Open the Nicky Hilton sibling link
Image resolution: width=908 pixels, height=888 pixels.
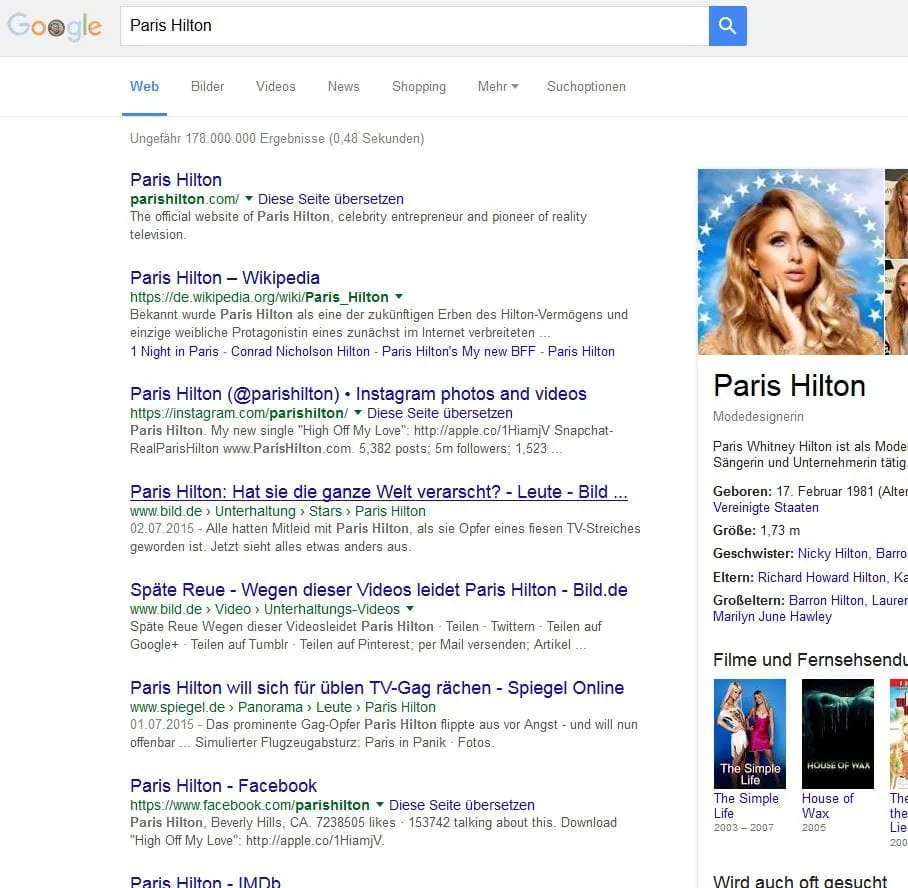tap(833, 553)
